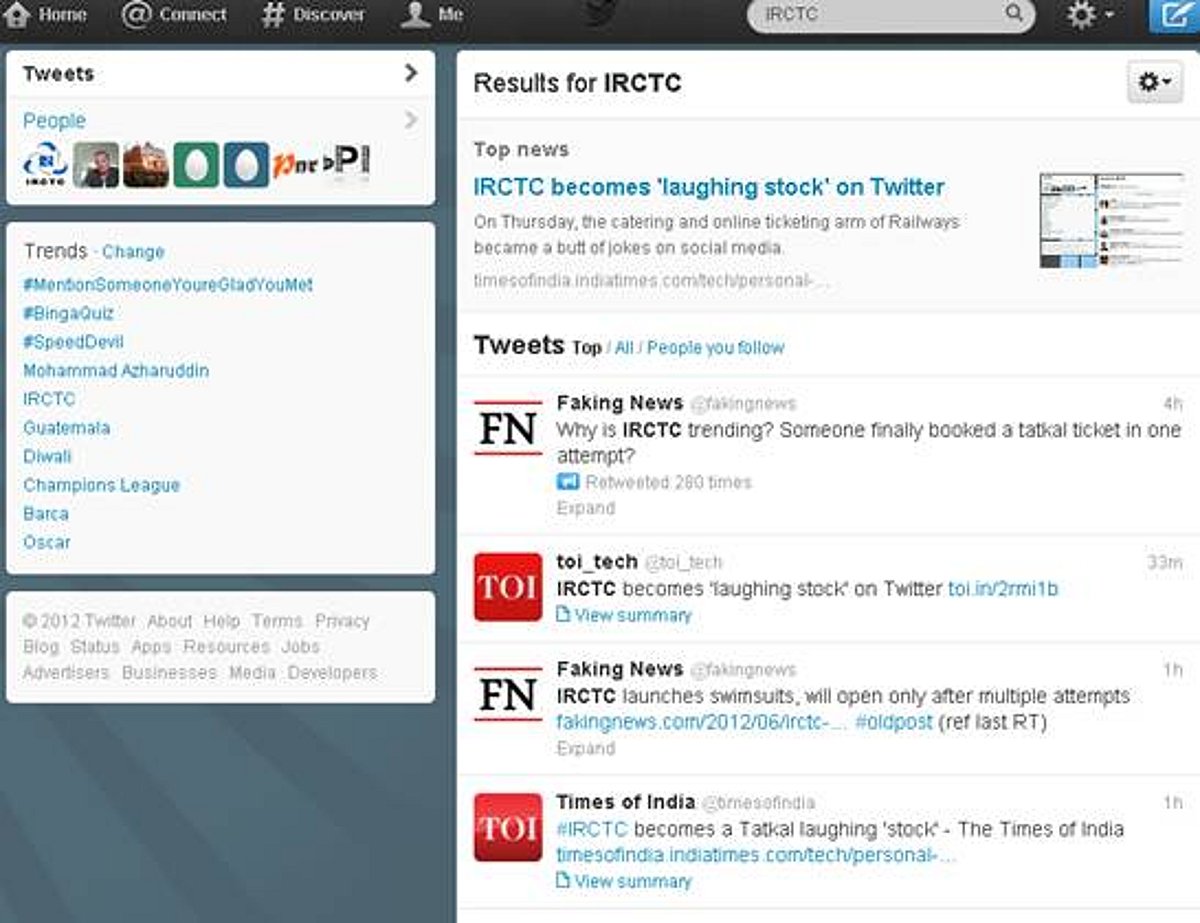The height and width of the screenshot is (923, 1200).
Task: Click the search magnifier icon
Action: point(1013,14)
